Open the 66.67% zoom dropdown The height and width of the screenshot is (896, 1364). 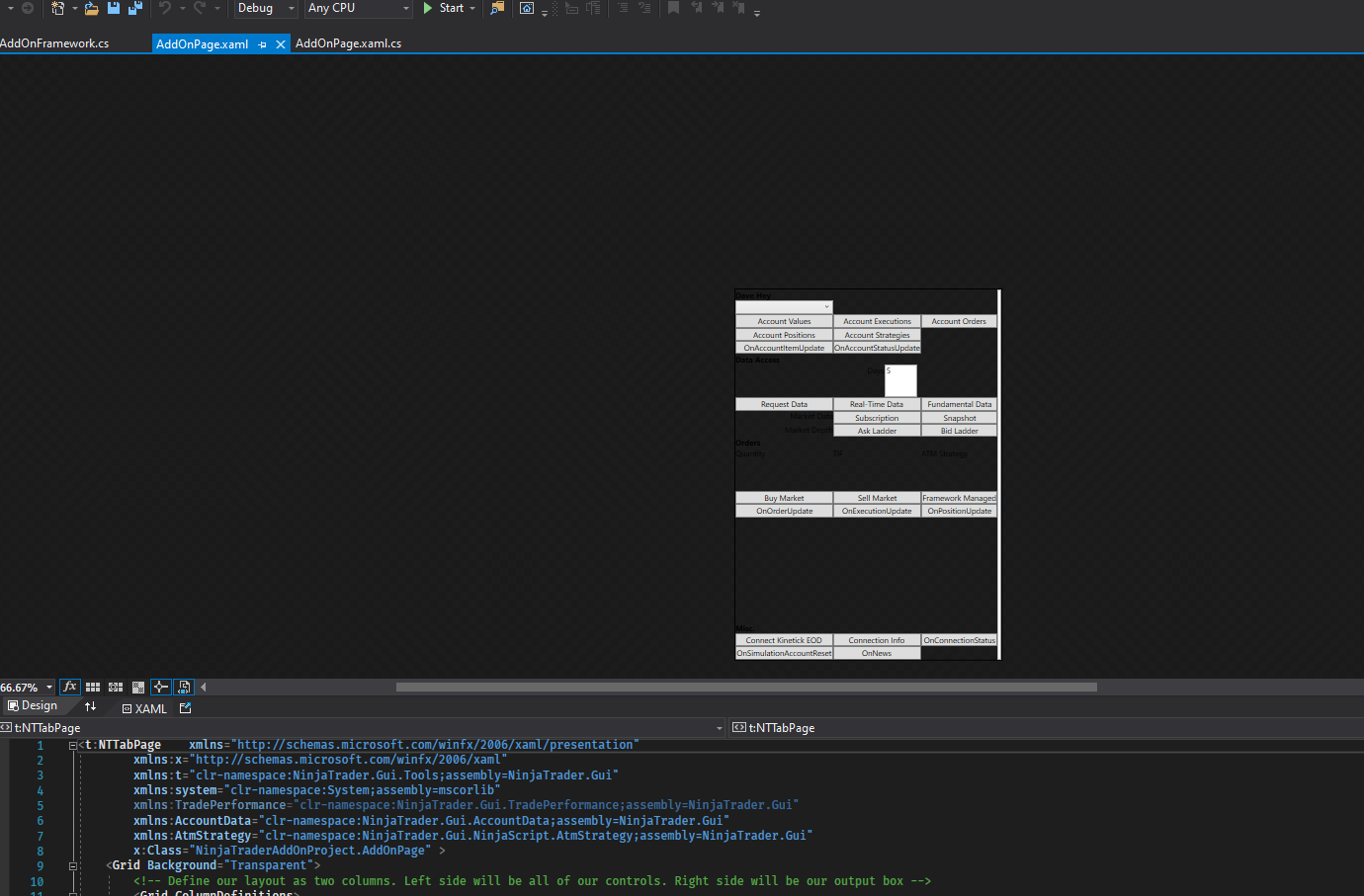48,688
